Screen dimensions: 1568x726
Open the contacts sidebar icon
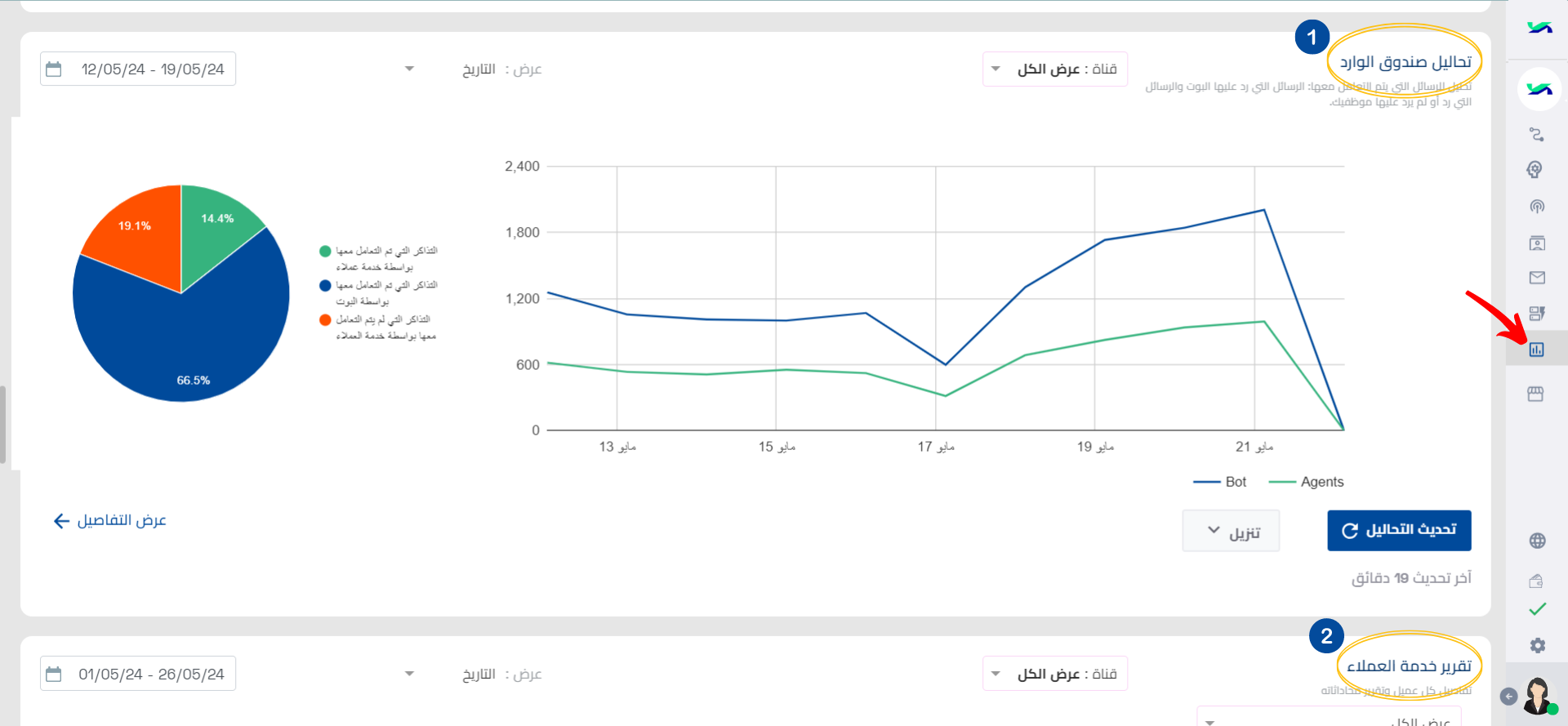click(1536, 243)
